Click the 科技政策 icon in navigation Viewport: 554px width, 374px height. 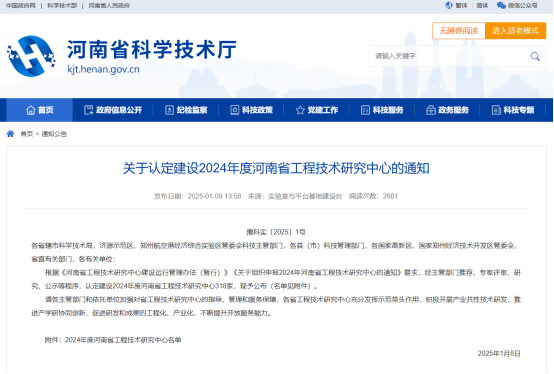235,110
